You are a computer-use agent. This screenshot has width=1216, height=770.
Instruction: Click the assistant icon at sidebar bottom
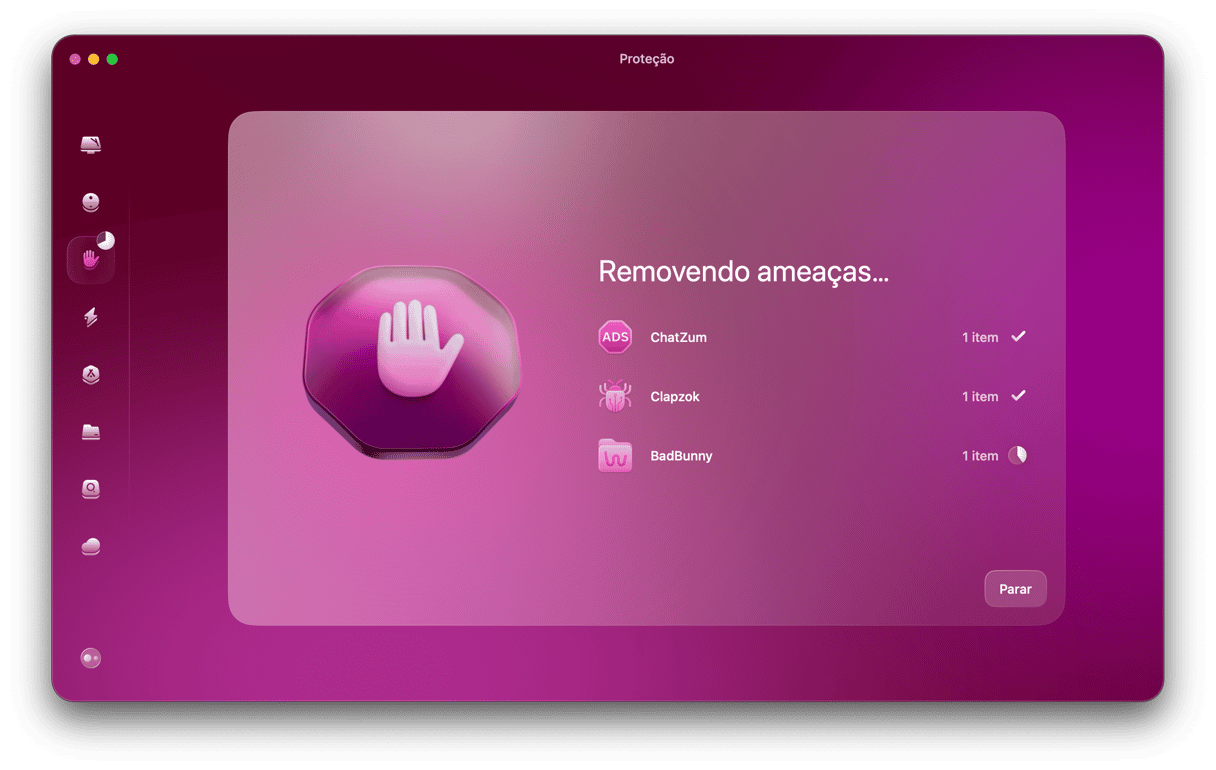coord(91,658)
